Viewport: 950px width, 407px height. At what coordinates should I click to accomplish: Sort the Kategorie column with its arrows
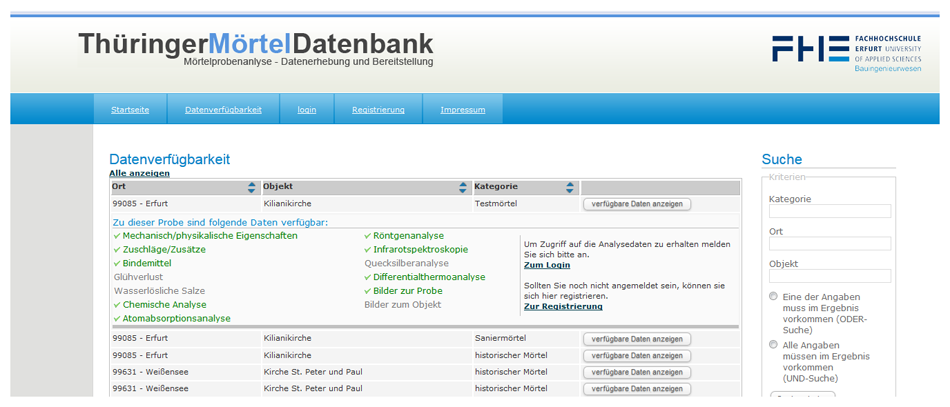(x=570, y=187)
